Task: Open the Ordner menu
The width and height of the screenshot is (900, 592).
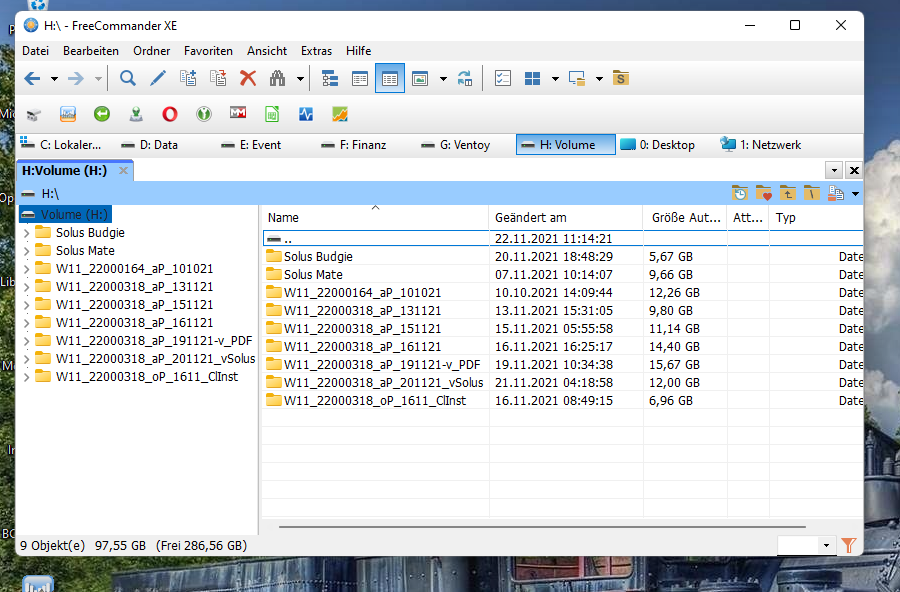Action: 152,51
